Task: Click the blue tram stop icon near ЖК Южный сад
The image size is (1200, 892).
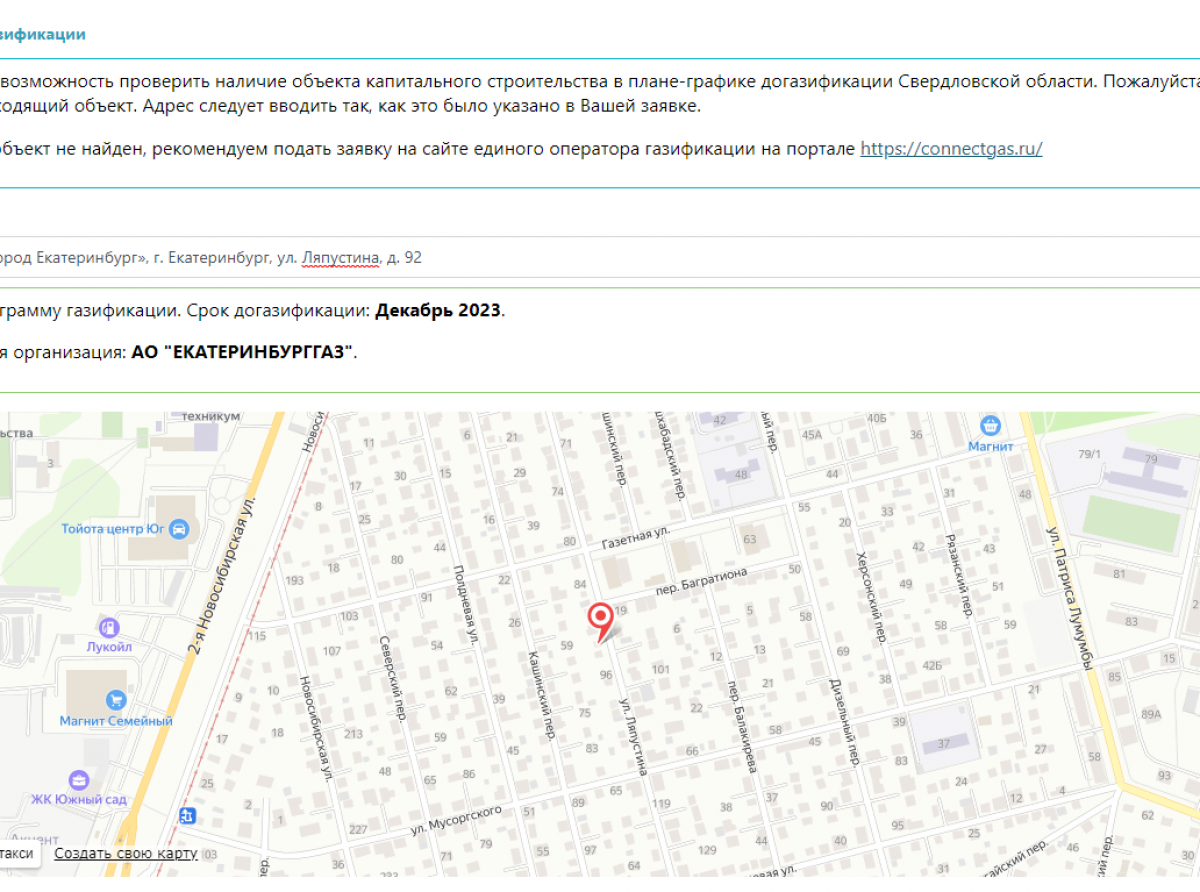Action: click(187, 814)
